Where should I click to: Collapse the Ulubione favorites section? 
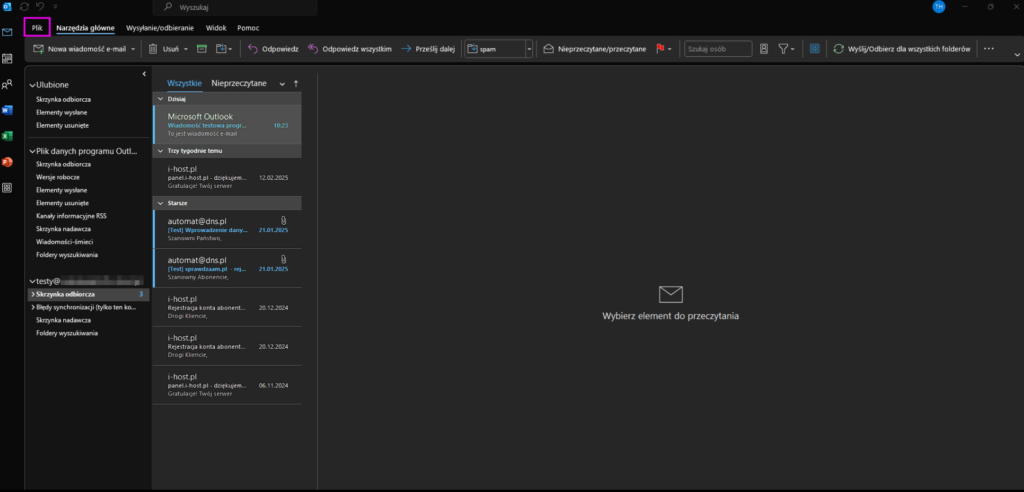tap(32, 86)
